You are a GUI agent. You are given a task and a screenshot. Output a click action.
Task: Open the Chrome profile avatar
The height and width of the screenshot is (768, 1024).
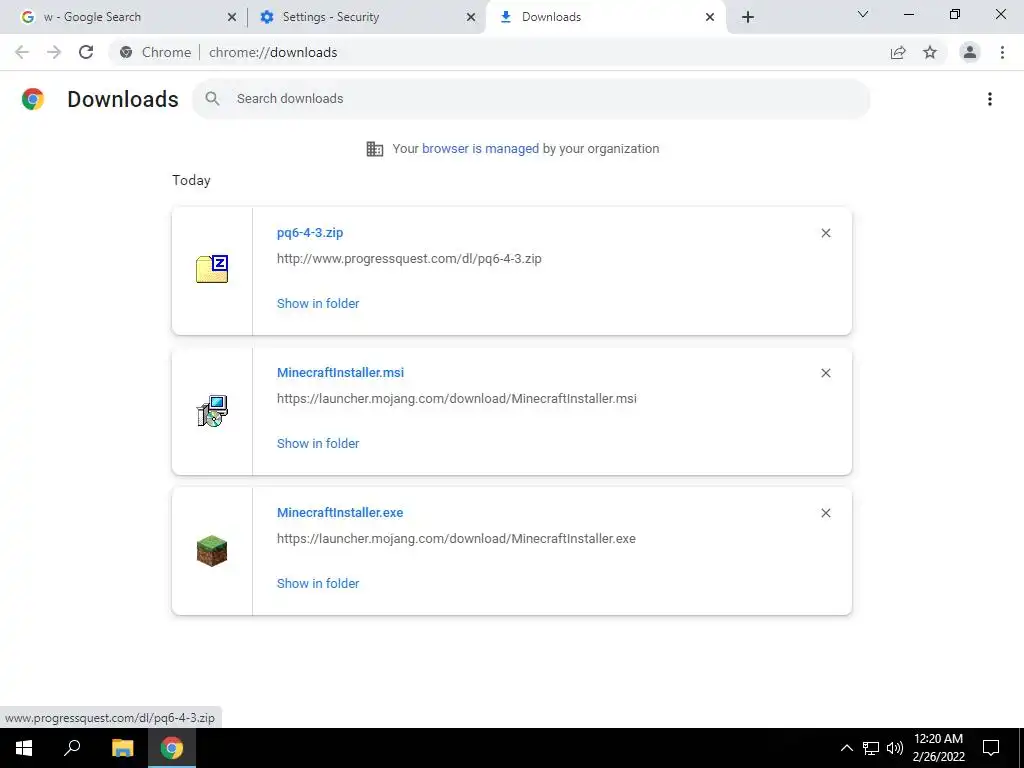970,52
